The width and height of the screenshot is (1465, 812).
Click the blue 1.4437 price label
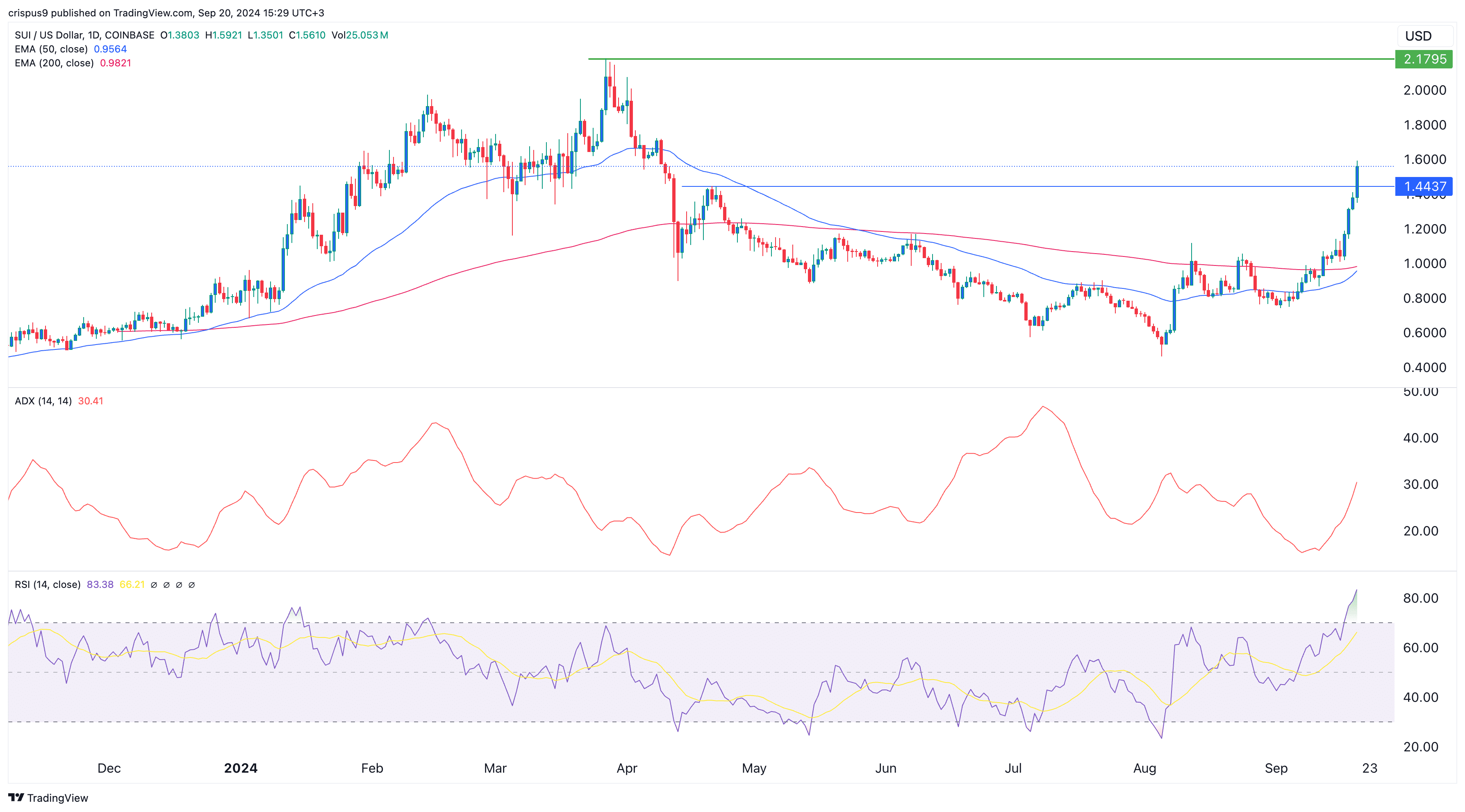click(1424, 186)
